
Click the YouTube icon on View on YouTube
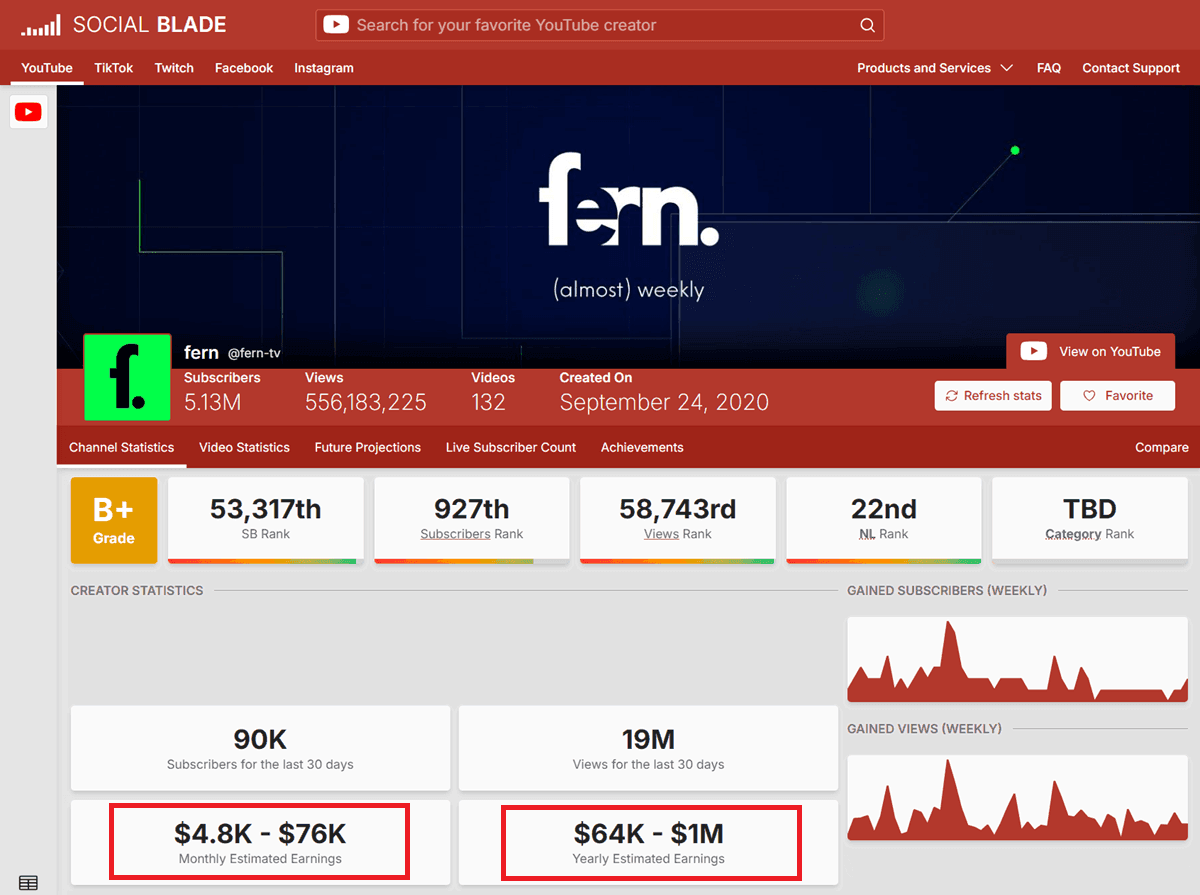point(1034,351)
